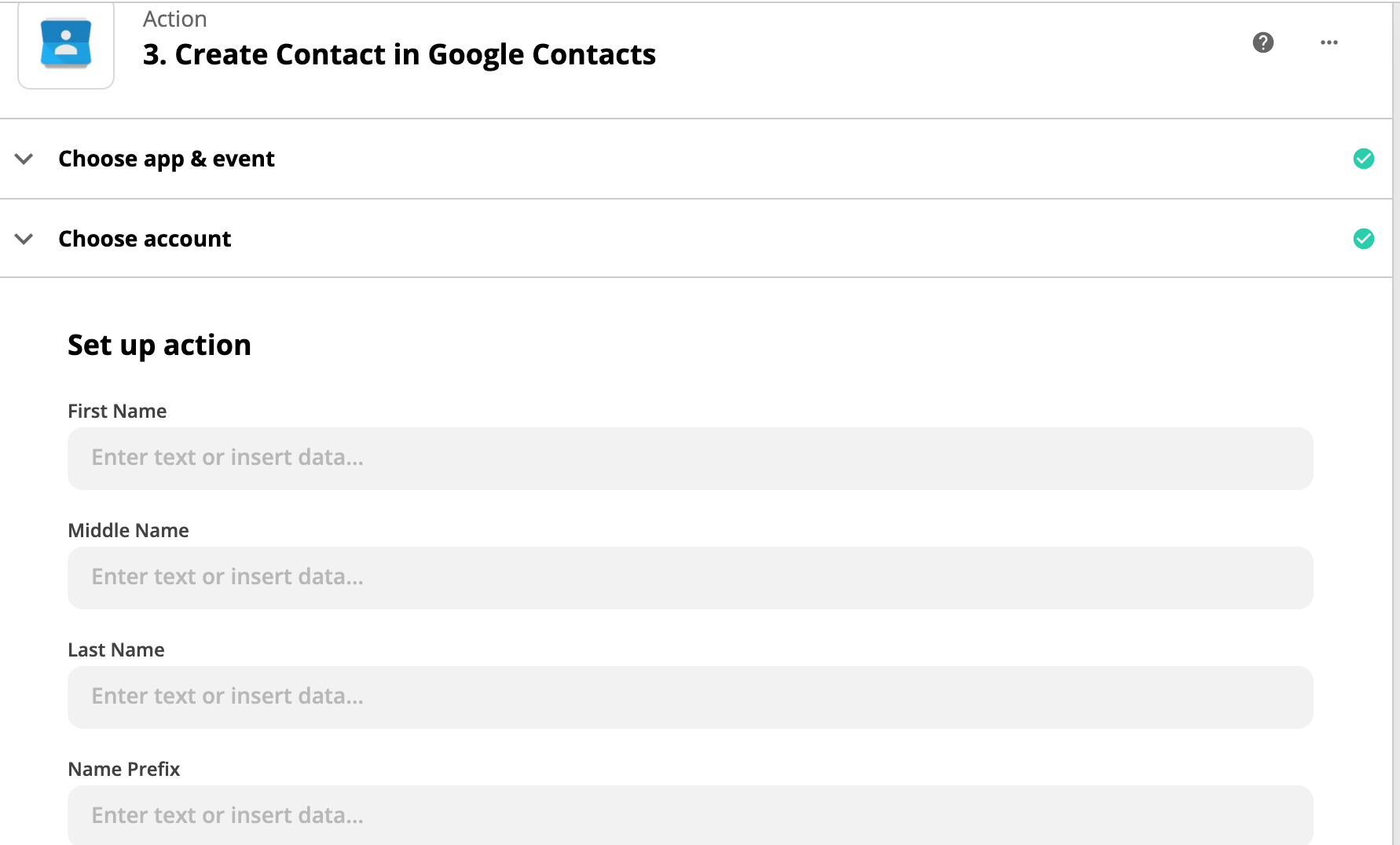
Task: Open the three-dots more options menu
Action: pyautogui.click(x=1329, y=42)
